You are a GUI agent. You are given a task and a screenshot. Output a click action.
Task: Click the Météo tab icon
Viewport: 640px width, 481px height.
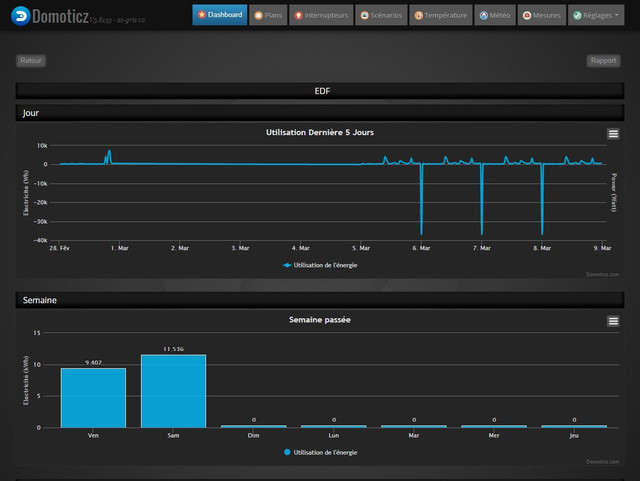click(x=484, y=16)
